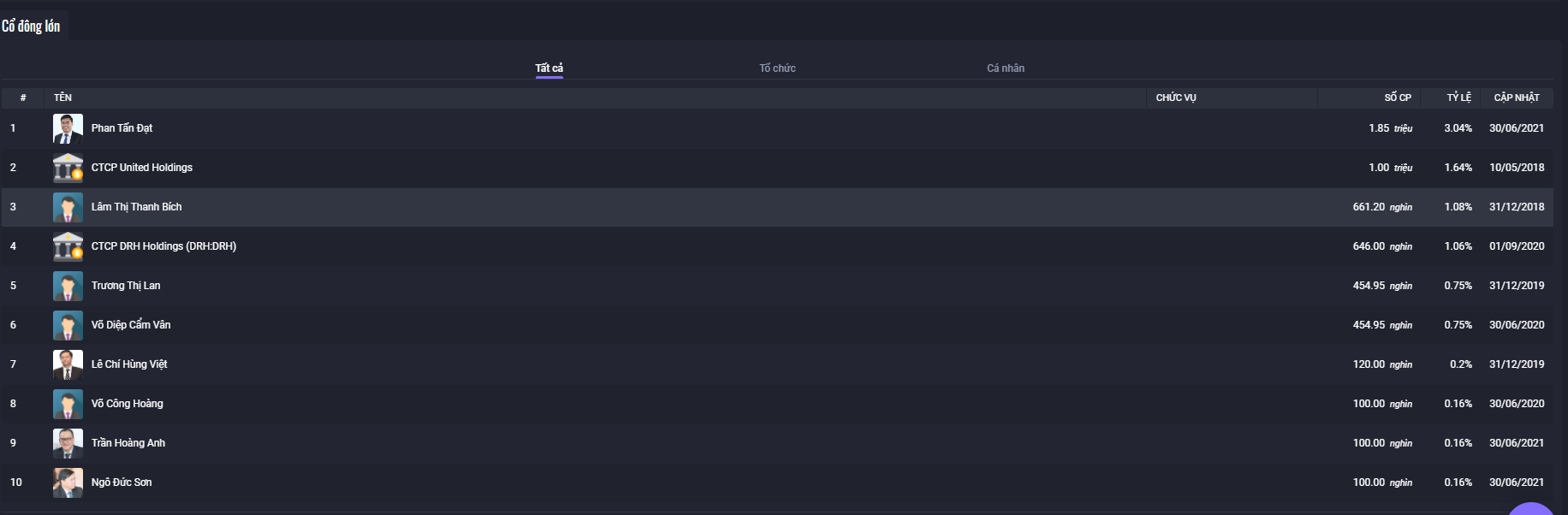This screenshot has height=515, width=1568.
Task: Click the purple floating button at bottom right
Action: click(x=1530, y=509)
